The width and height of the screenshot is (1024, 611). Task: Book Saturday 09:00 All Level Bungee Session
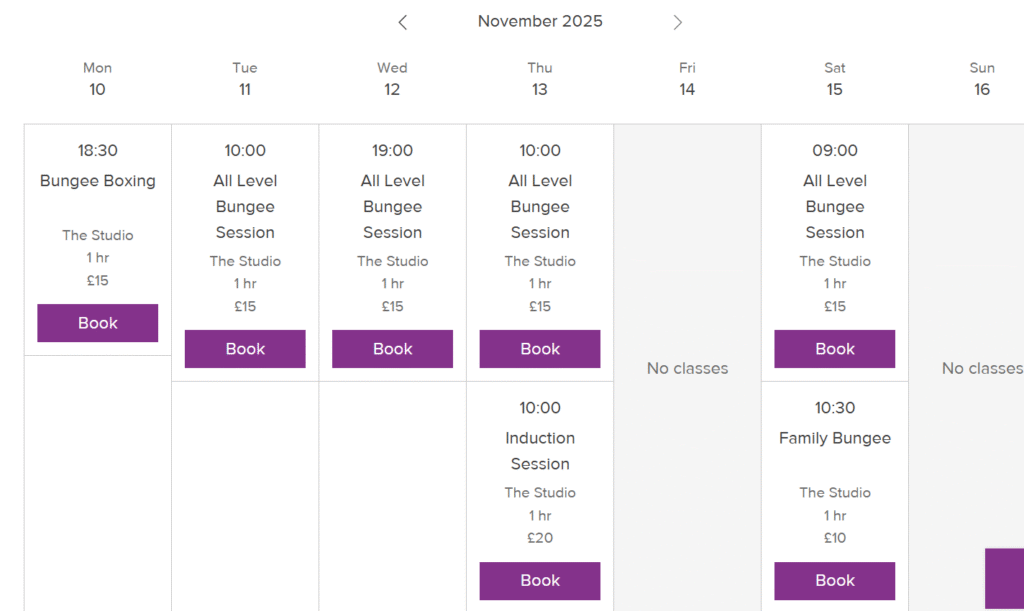click(x=834, y=349)
